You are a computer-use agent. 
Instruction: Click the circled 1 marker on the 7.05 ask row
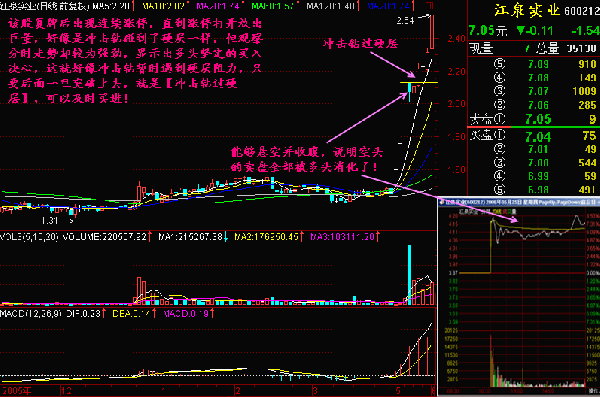pos(499,119)
